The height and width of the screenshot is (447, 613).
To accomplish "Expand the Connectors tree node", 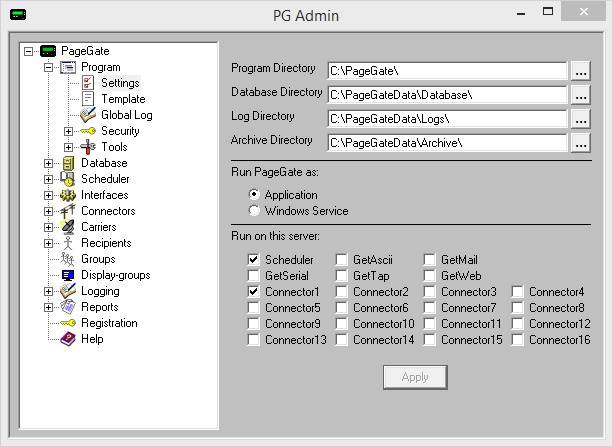I will click(x=48, y=211).
